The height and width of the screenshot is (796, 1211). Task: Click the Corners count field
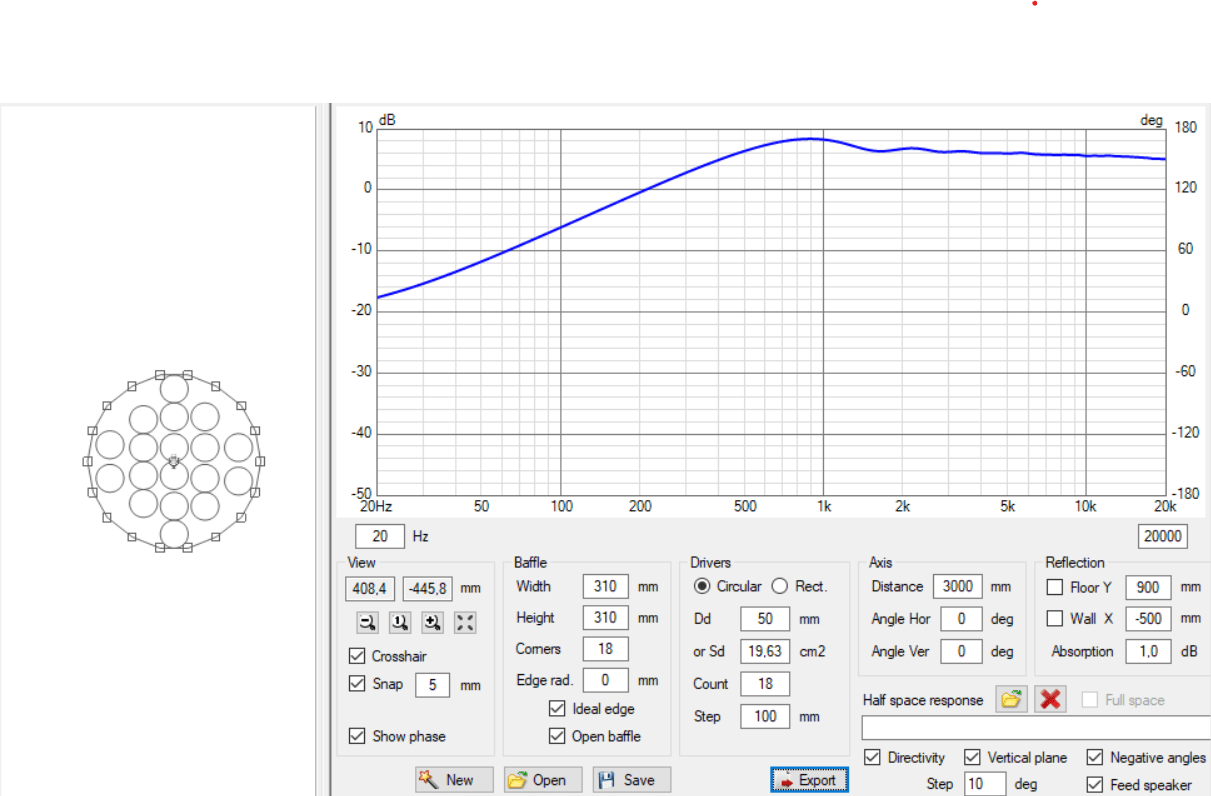[605, 649]
